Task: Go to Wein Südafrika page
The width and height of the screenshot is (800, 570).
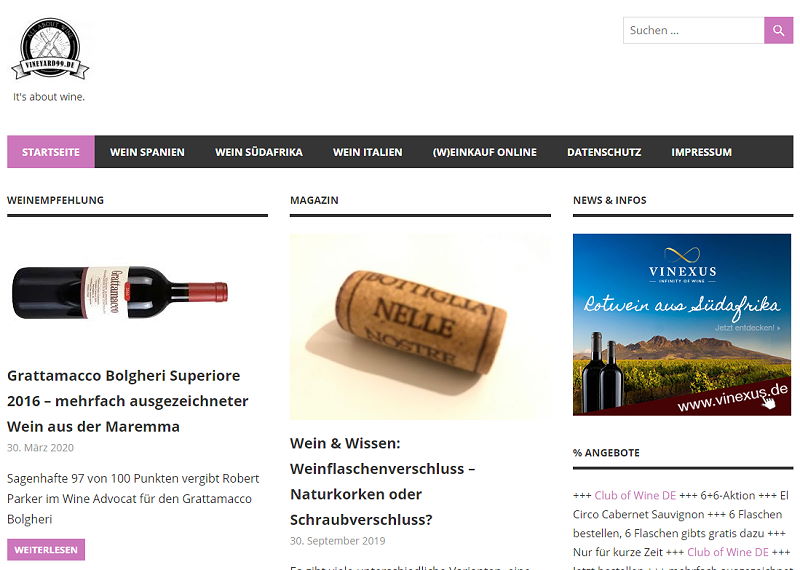Action: pos(259,152)
